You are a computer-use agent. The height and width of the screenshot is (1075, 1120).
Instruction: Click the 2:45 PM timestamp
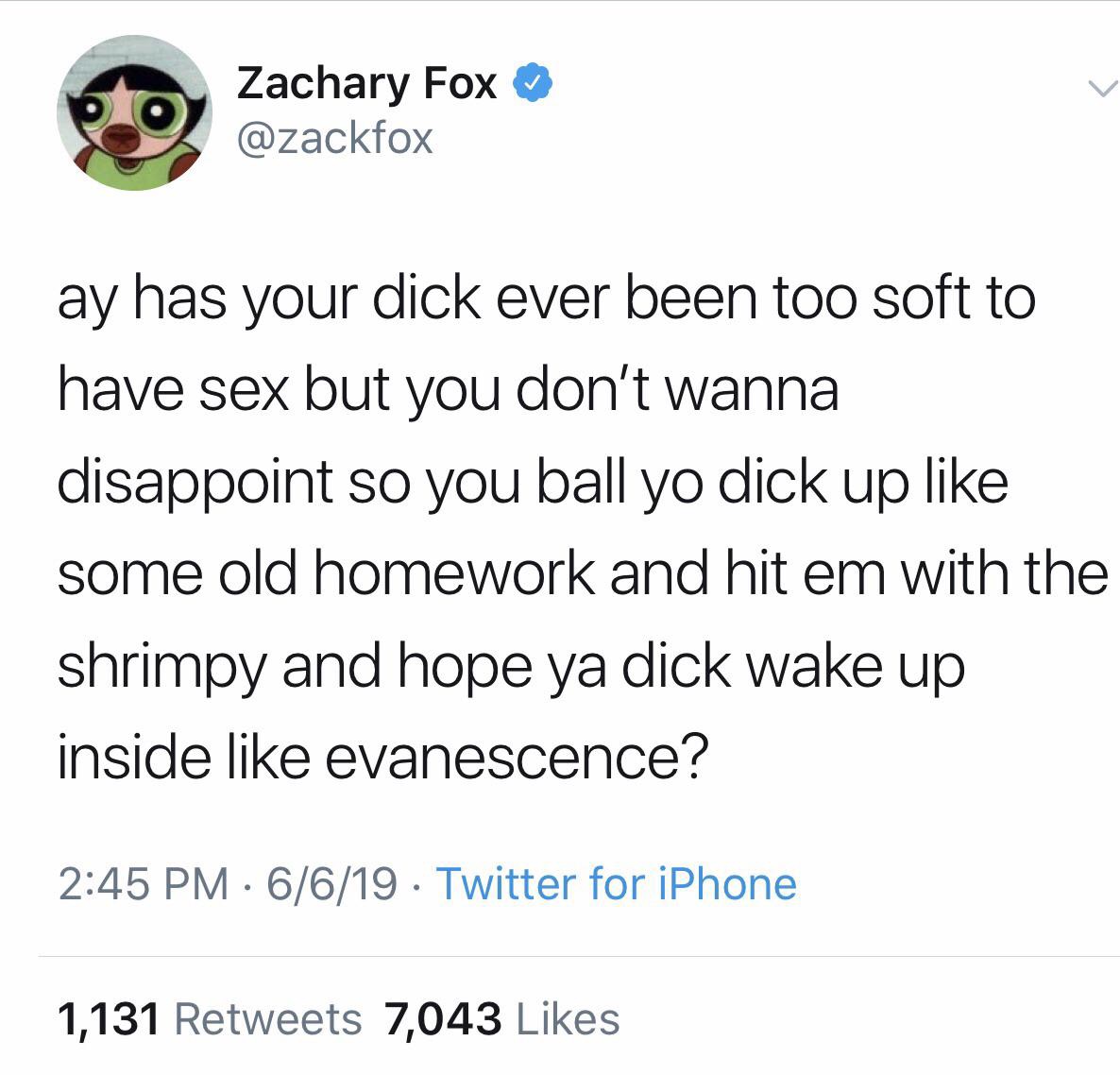(x=143, y=884)
